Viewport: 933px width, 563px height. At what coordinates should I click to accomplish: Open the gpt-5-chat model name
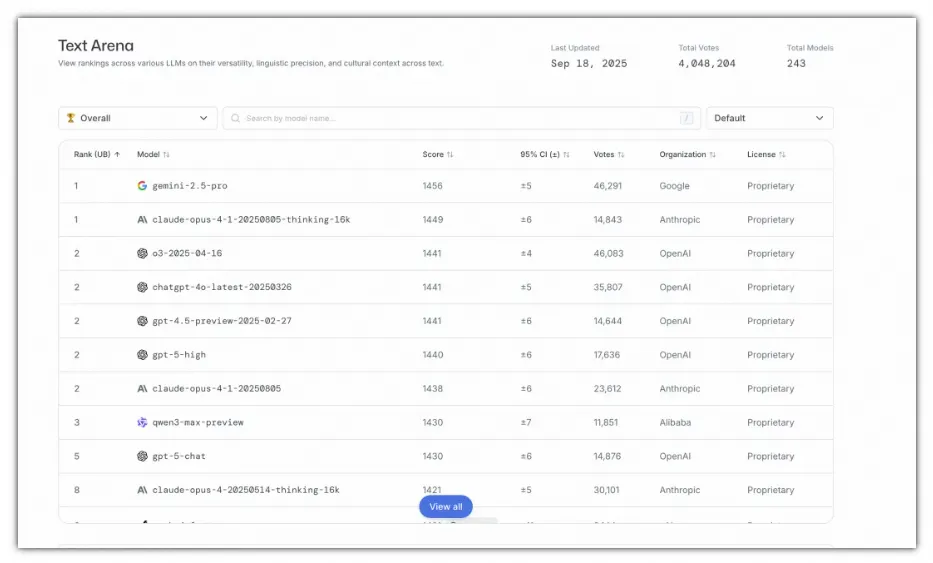(179, 456)
